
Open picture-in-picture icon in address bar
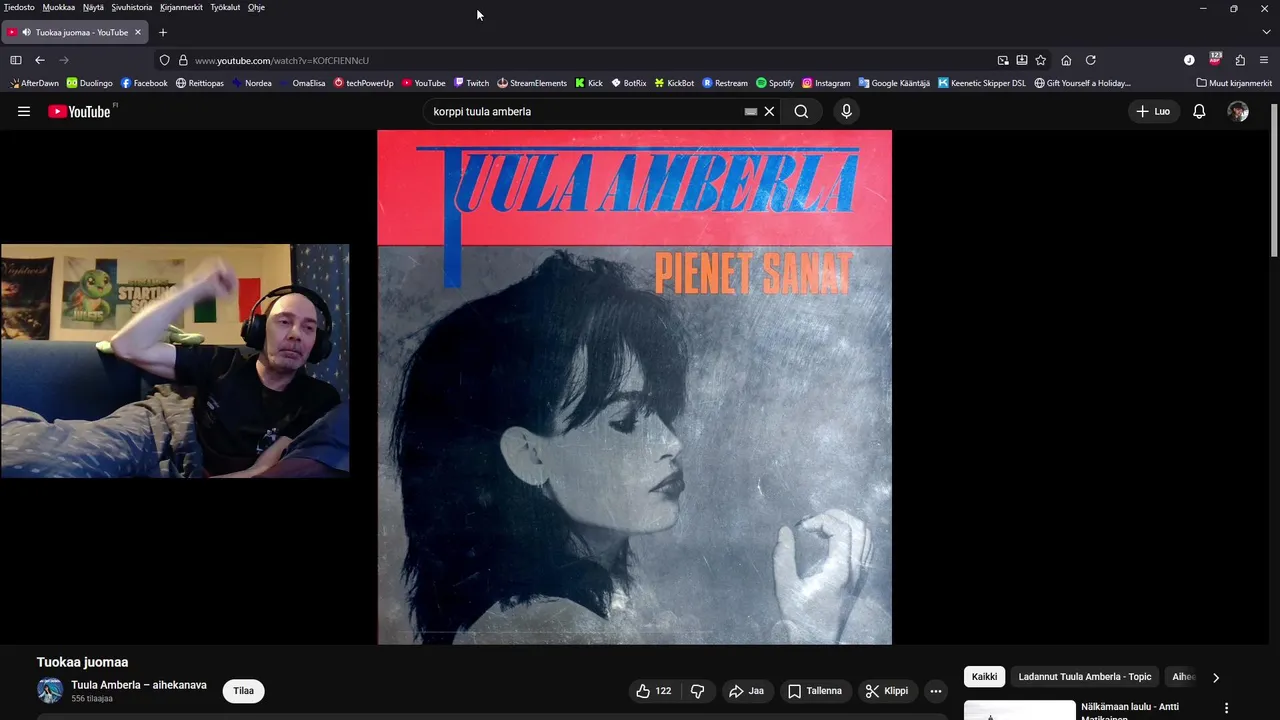[x=1003, y=60]
